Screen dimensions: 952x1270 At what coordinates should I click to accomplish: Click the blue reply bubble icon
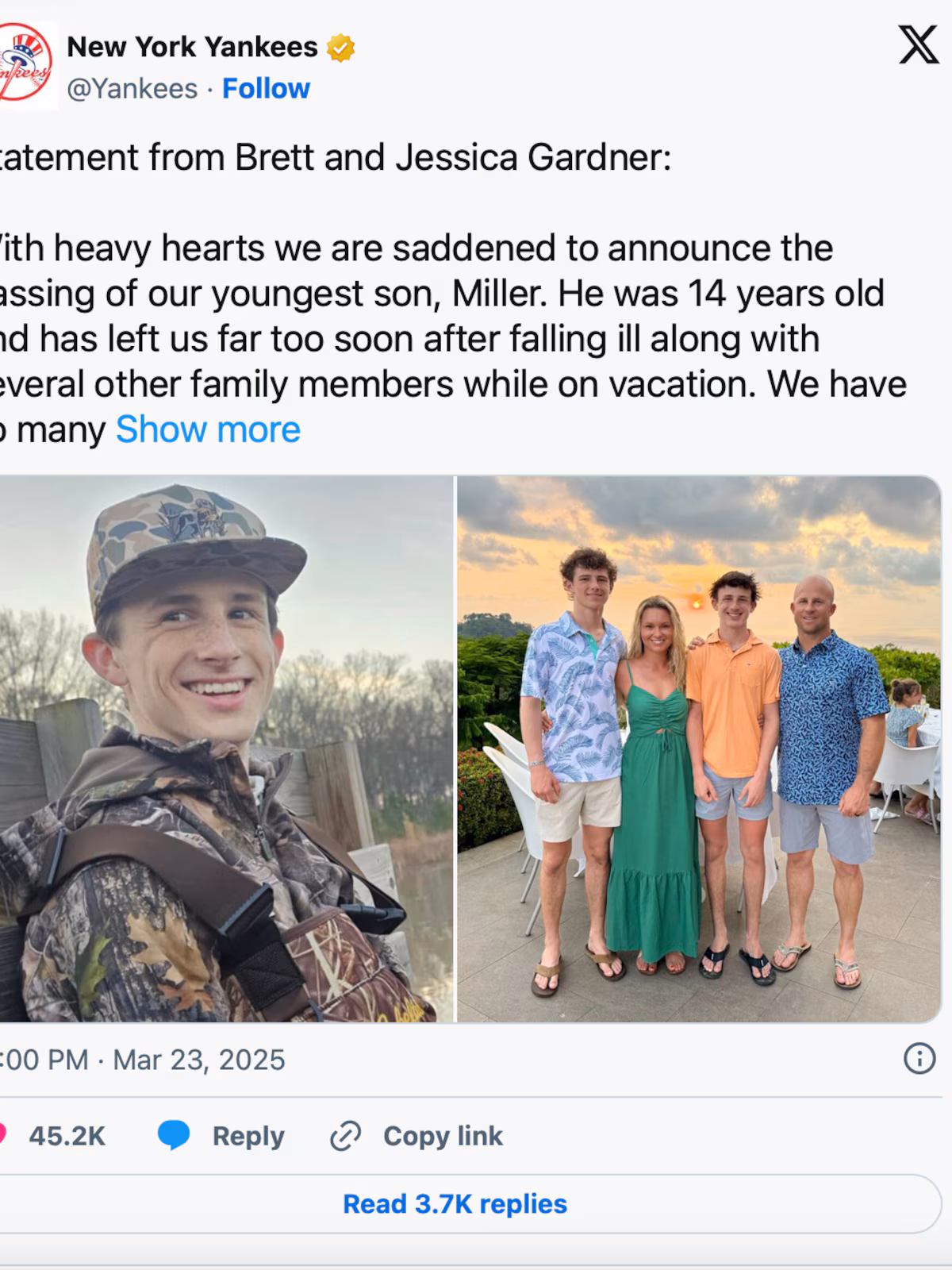[x=173, y=1135]
